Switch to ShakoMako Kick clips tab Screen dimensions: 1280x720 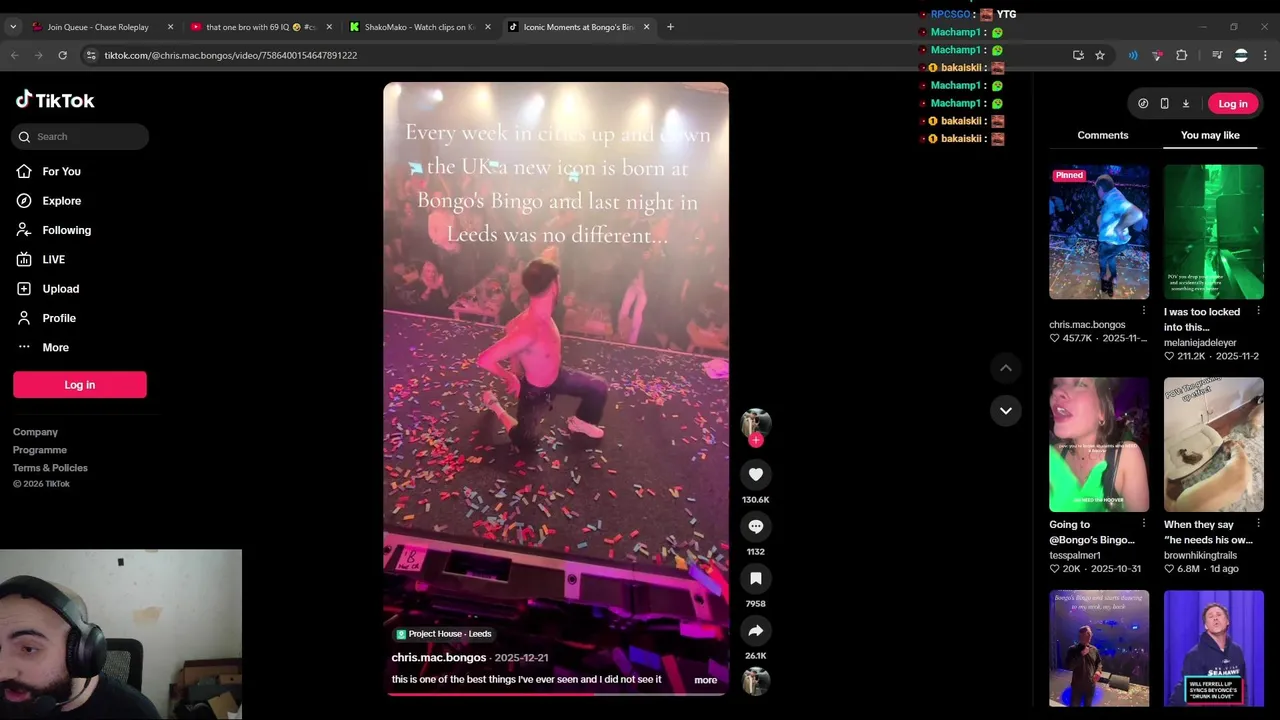[419, 27]
